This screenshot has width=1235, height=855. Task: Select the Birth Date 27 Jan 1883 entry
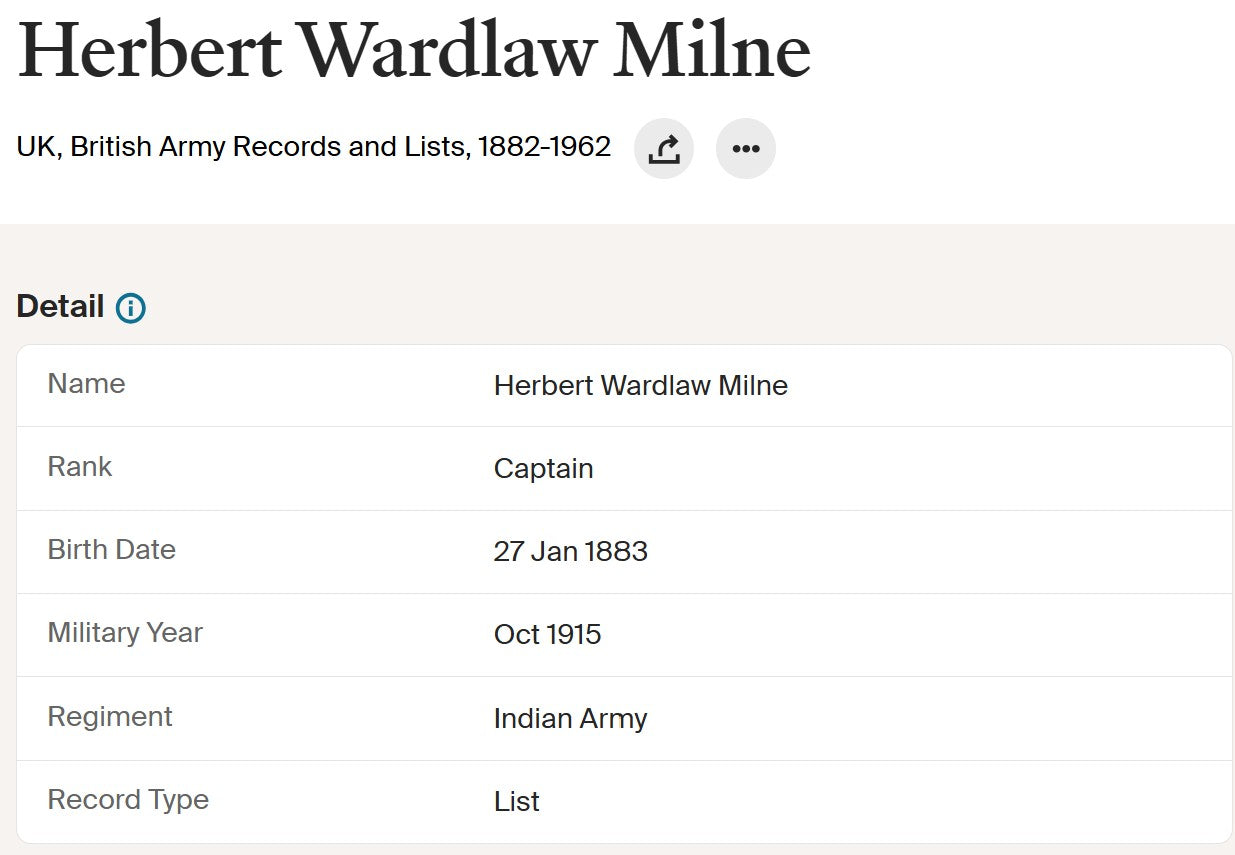(570, 552)
